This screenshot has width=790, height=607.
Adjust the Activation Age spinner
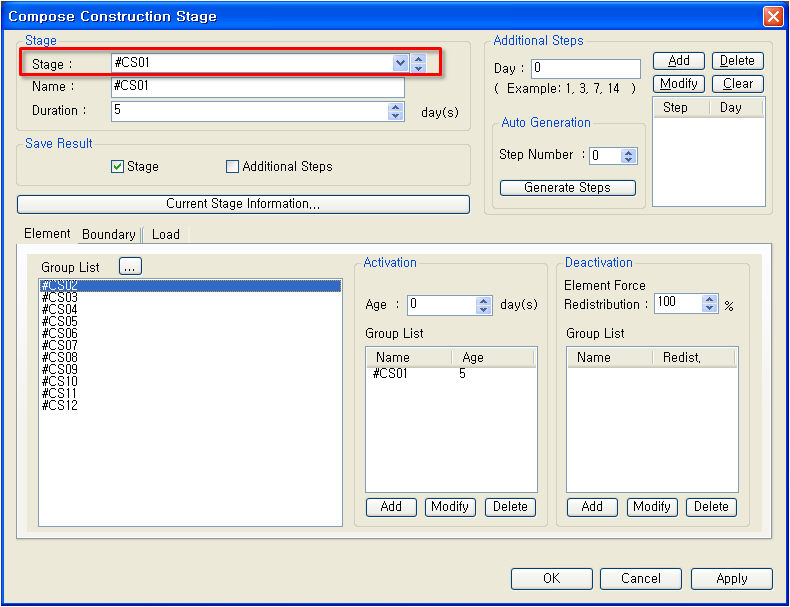tap(484, 305)
